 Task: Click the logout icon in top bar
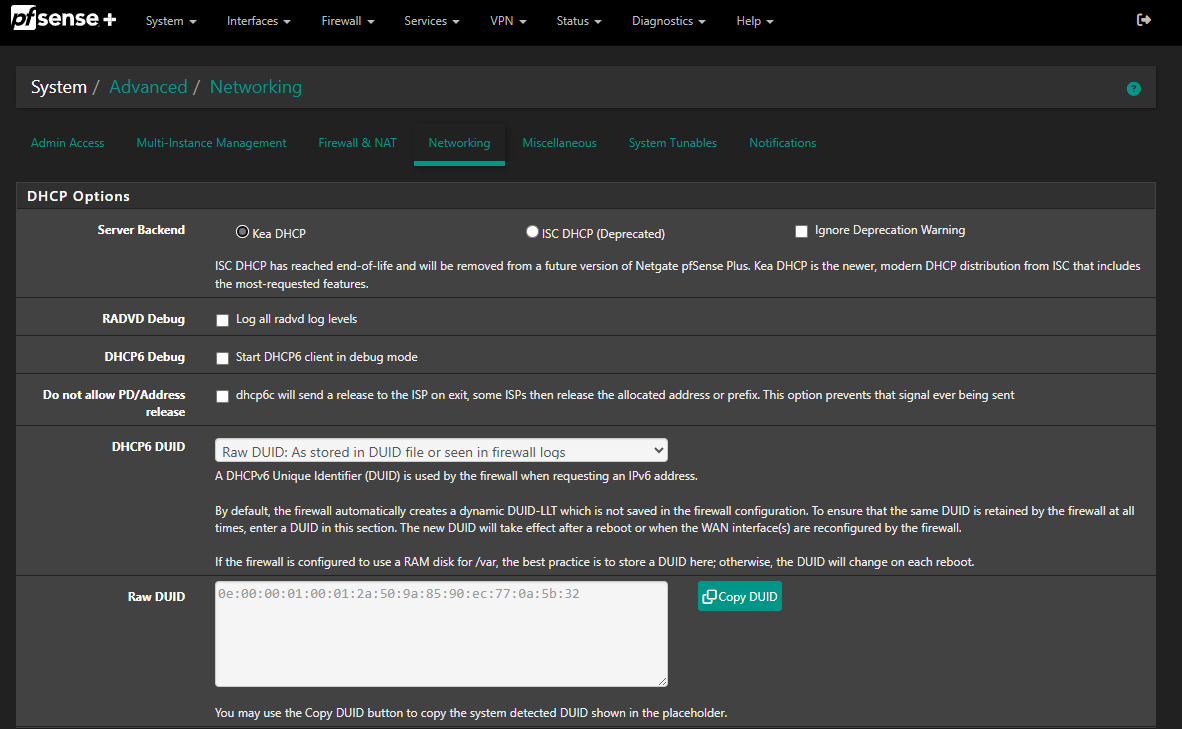(x=1144, y=20)
